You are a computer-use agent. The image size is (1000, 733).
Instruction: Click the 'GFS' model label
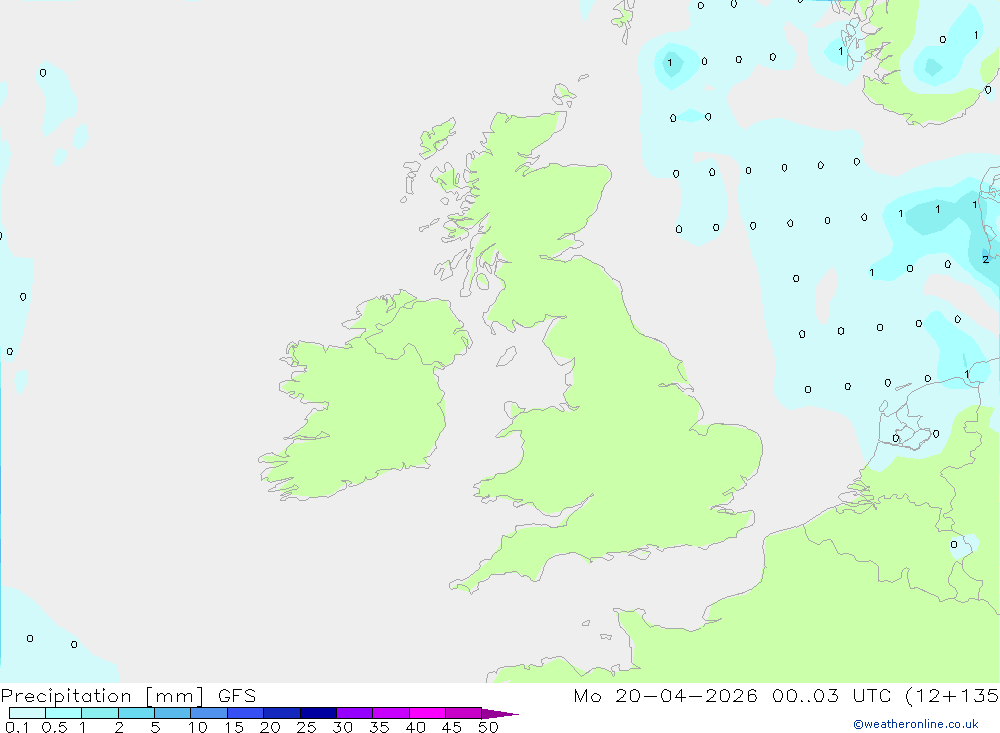(x=237, y=695)
